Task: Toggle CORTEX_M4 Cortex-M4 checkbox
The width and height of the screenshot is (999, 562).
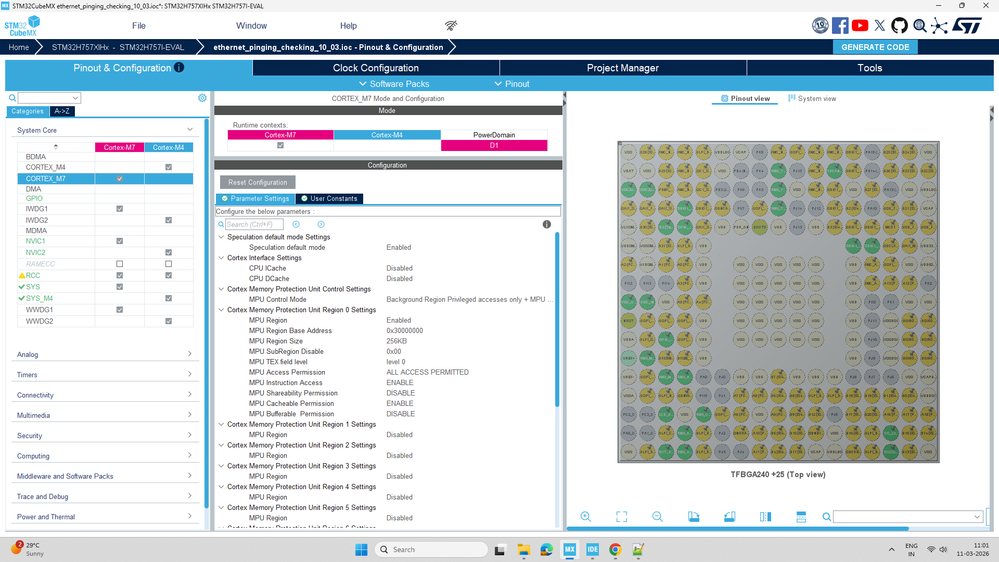Action: [x=169, y=167]
